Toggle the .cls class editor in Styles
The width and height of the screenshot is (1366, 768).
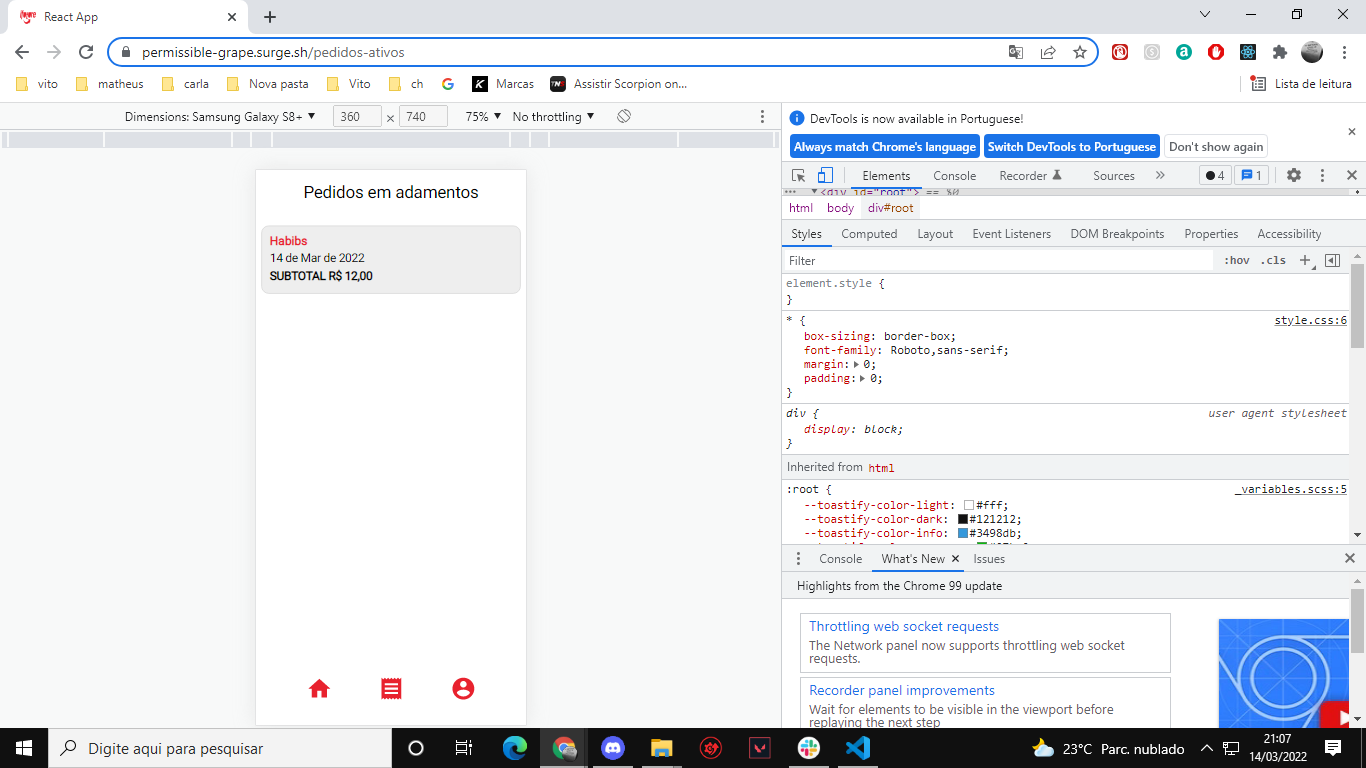tap(1274, 260)
